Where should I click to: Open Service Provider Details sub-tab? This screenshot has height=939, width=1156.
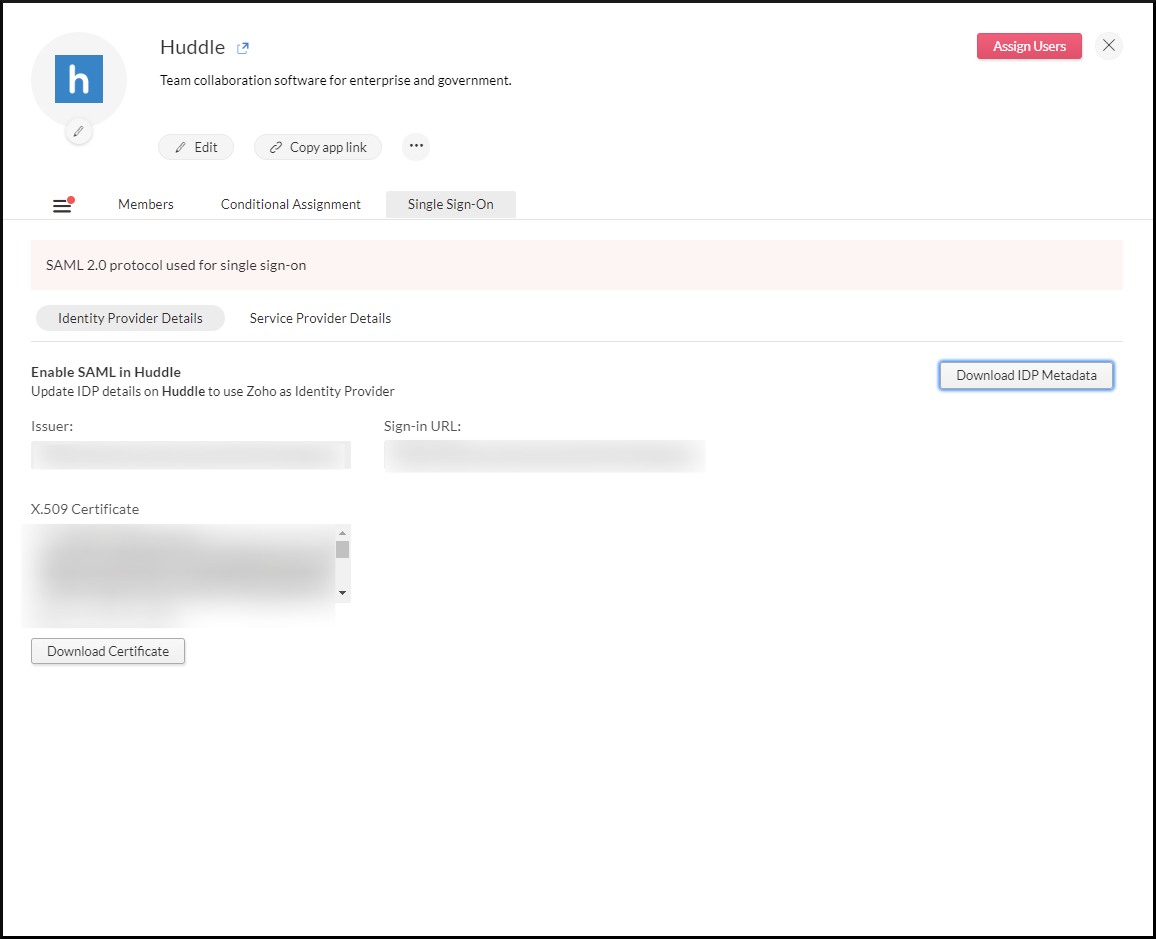(320, 318)
